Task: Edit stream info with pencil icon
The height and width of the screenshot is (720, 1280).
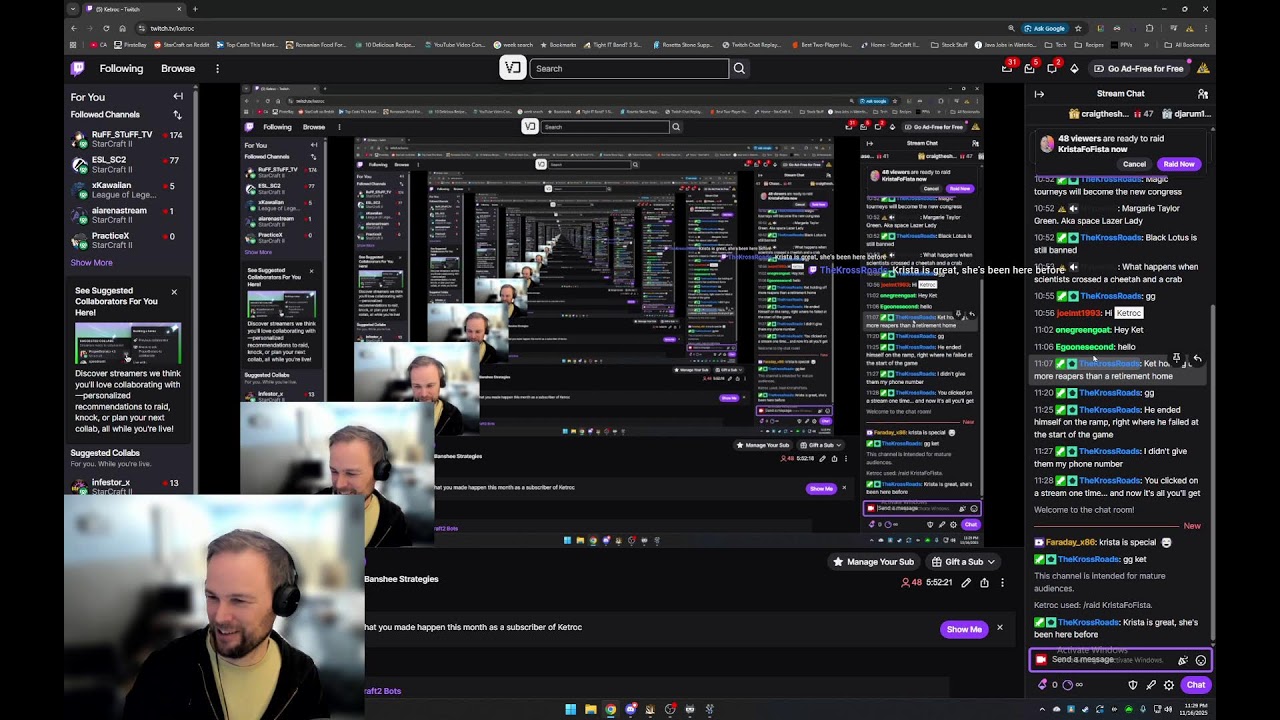Action: pos(966,583)
